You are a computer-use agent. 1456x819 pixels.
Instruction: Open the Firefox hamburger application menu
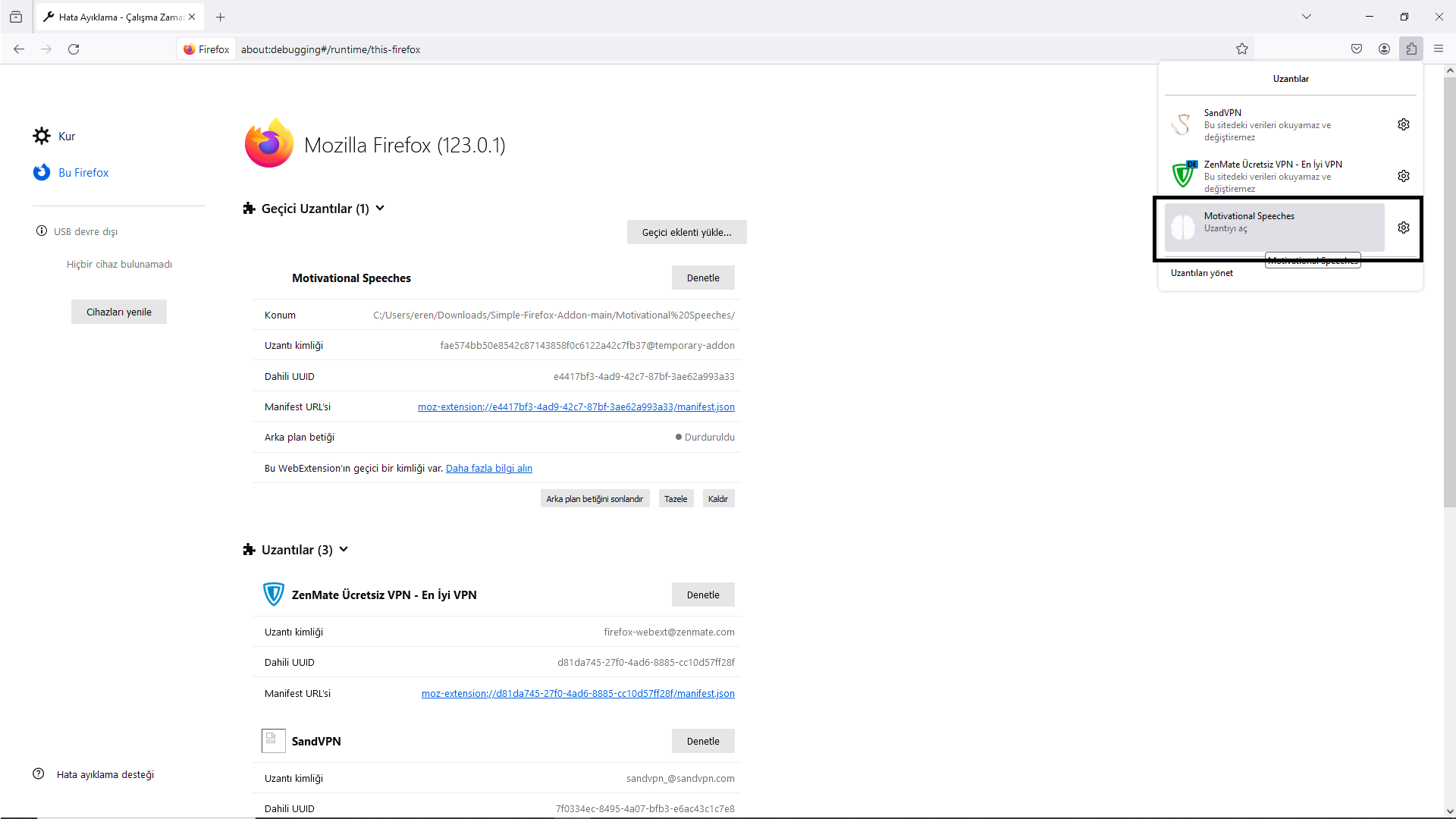(1439, 49)
